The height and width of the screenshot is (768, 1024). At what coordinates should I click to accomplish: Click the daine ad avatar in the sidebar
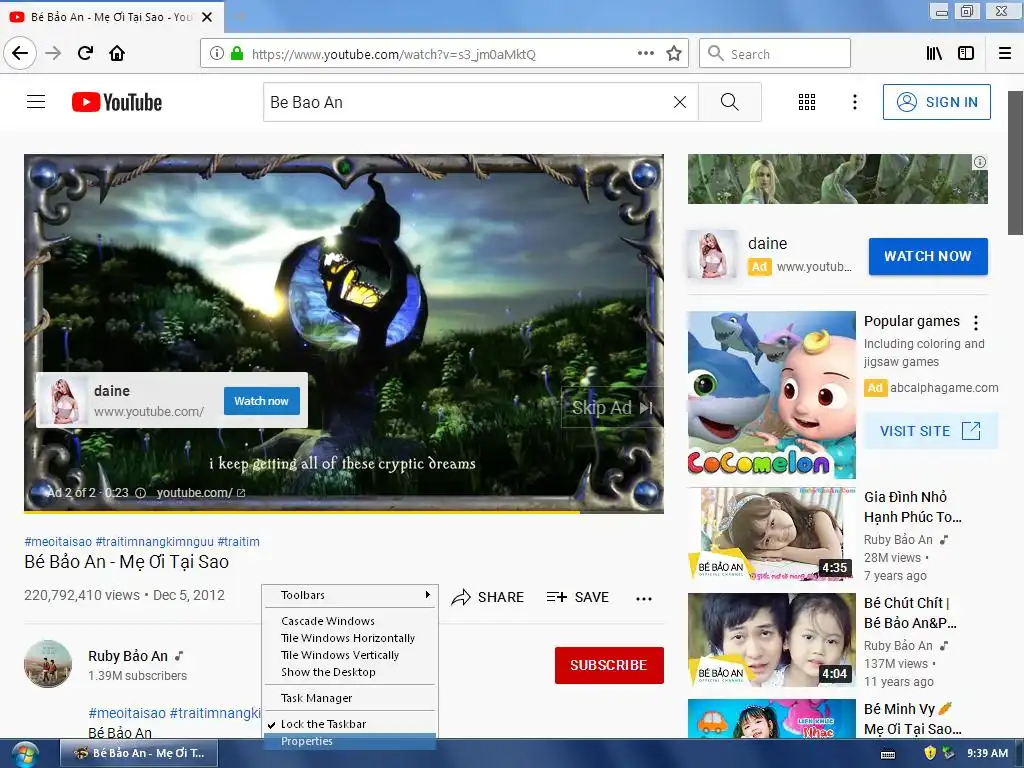tap(712, 254)
